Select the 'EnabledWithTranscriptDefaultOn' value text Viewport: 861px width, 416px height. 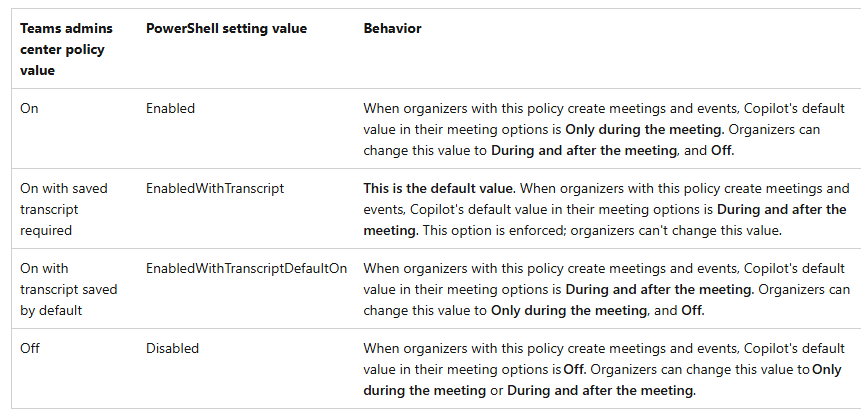(247, 269)
